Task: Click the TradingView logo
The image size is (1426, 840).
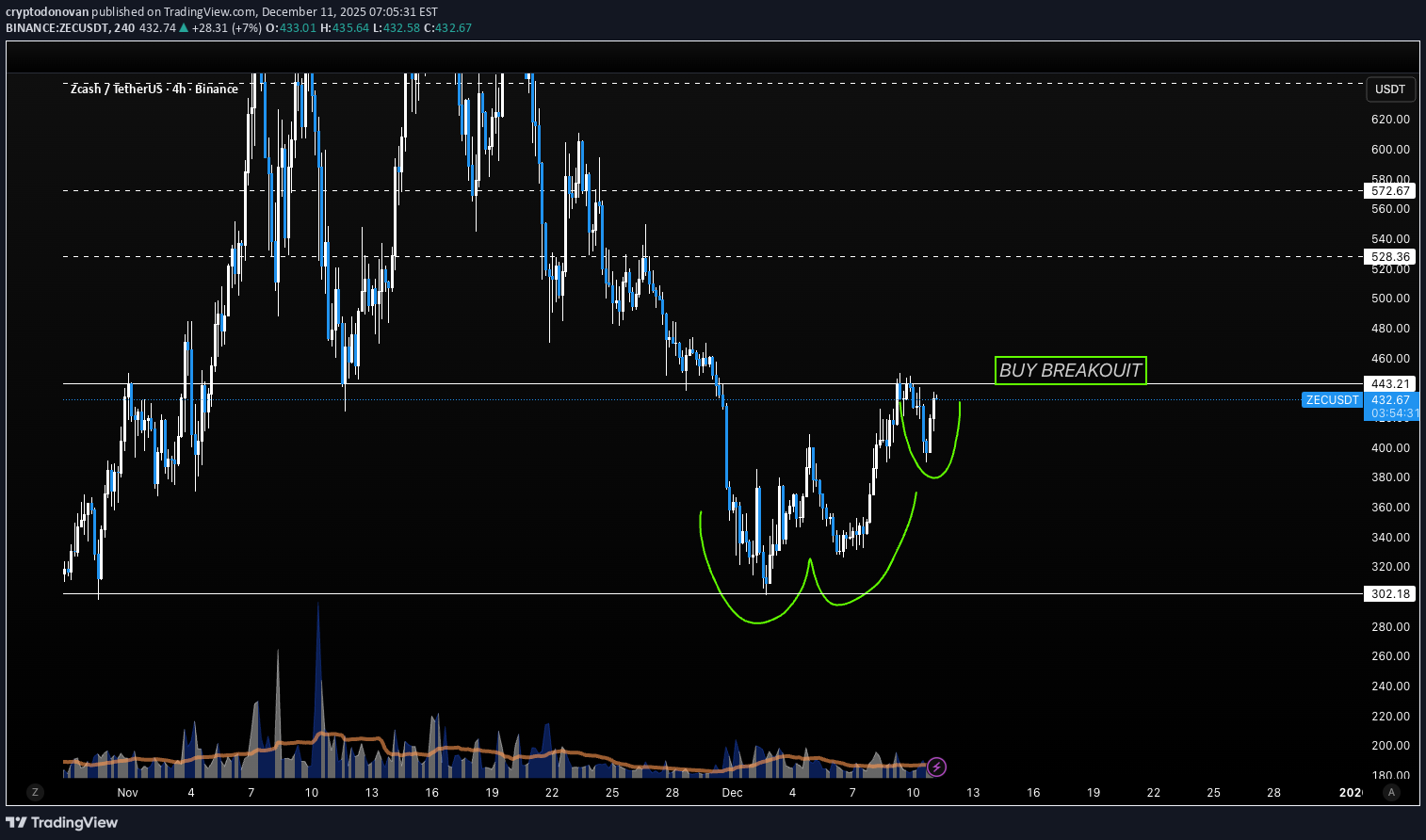Action: (x=62, y=822)
